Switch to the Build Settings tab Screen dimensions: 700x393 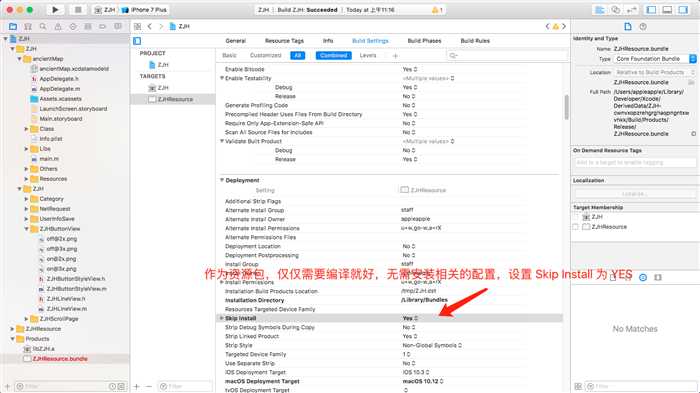point(370,41)
